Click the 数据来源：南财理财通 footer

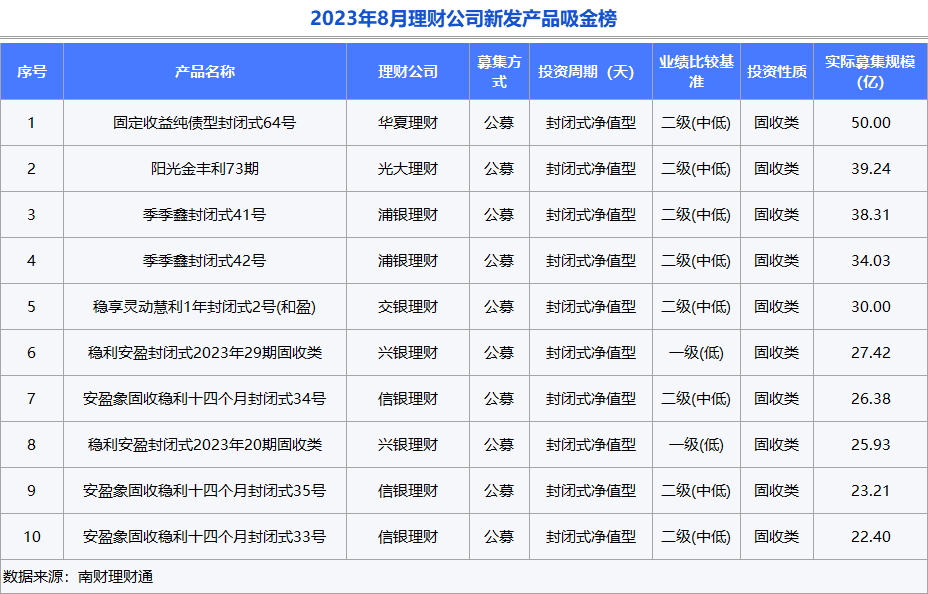point(78,576)
